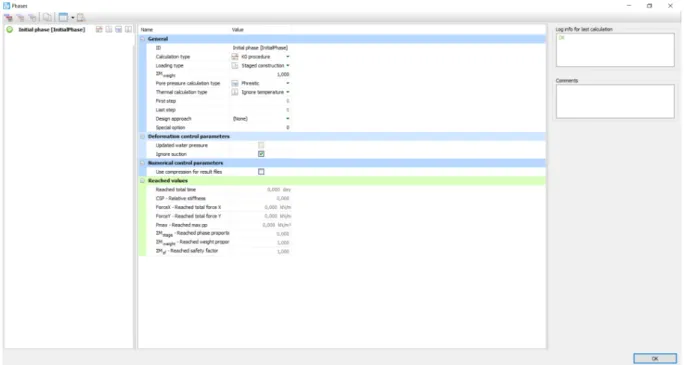The height and width of the screenshot is (365, 684).
Task: Collapse the General section
Action: click(x=143, y=39)
